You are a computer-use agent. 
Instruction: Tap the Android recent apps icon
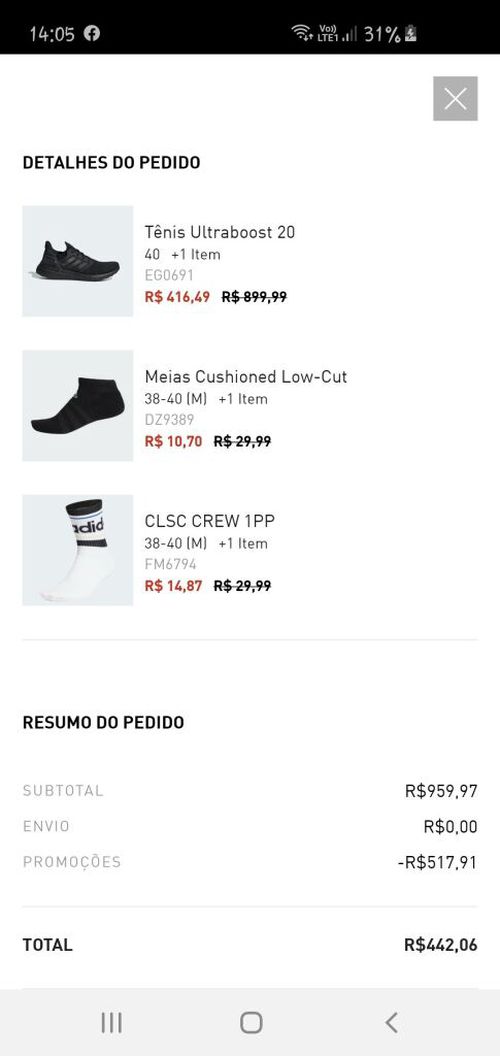pyautogui.click(x=111, y=1022)
